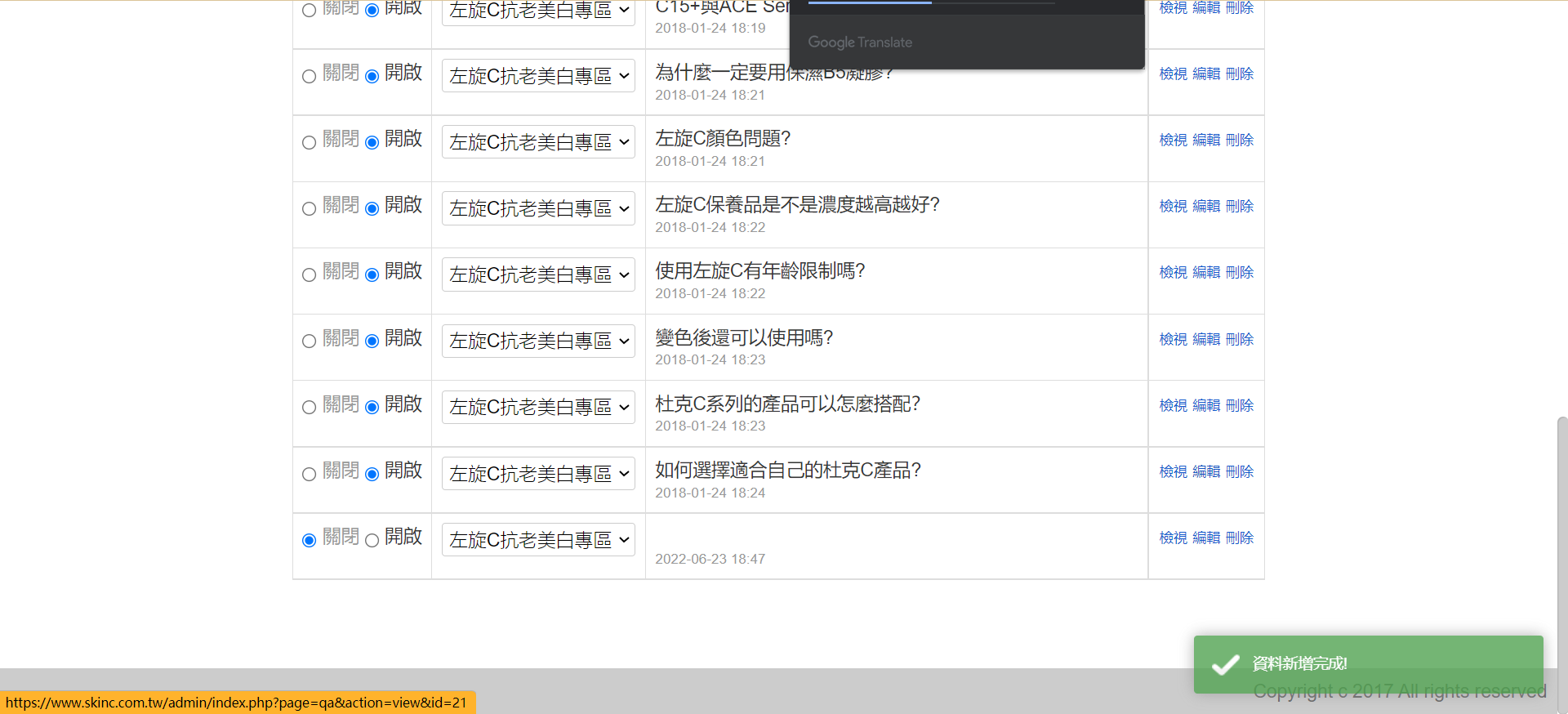Click the 左旋C顏色問題? question title
Screen dimensions: 1568x714
723,139
